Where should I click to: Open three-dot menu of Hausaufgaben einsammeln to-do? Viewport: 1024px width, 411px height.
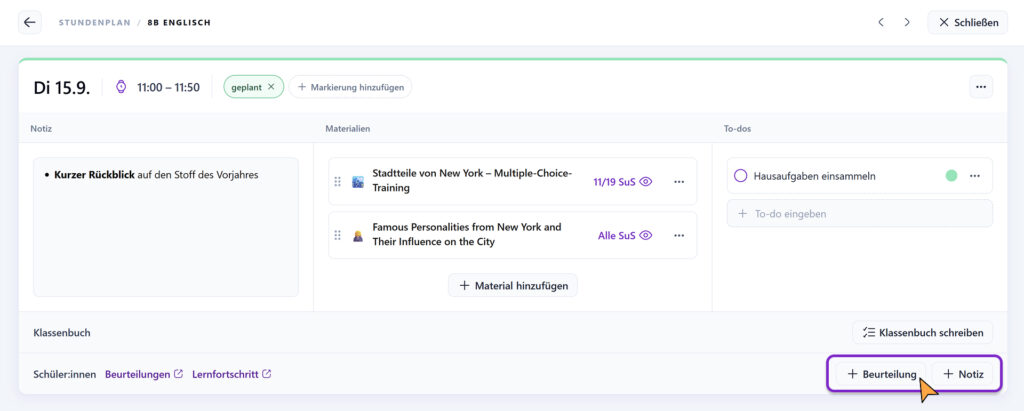[x=975, y=176]
